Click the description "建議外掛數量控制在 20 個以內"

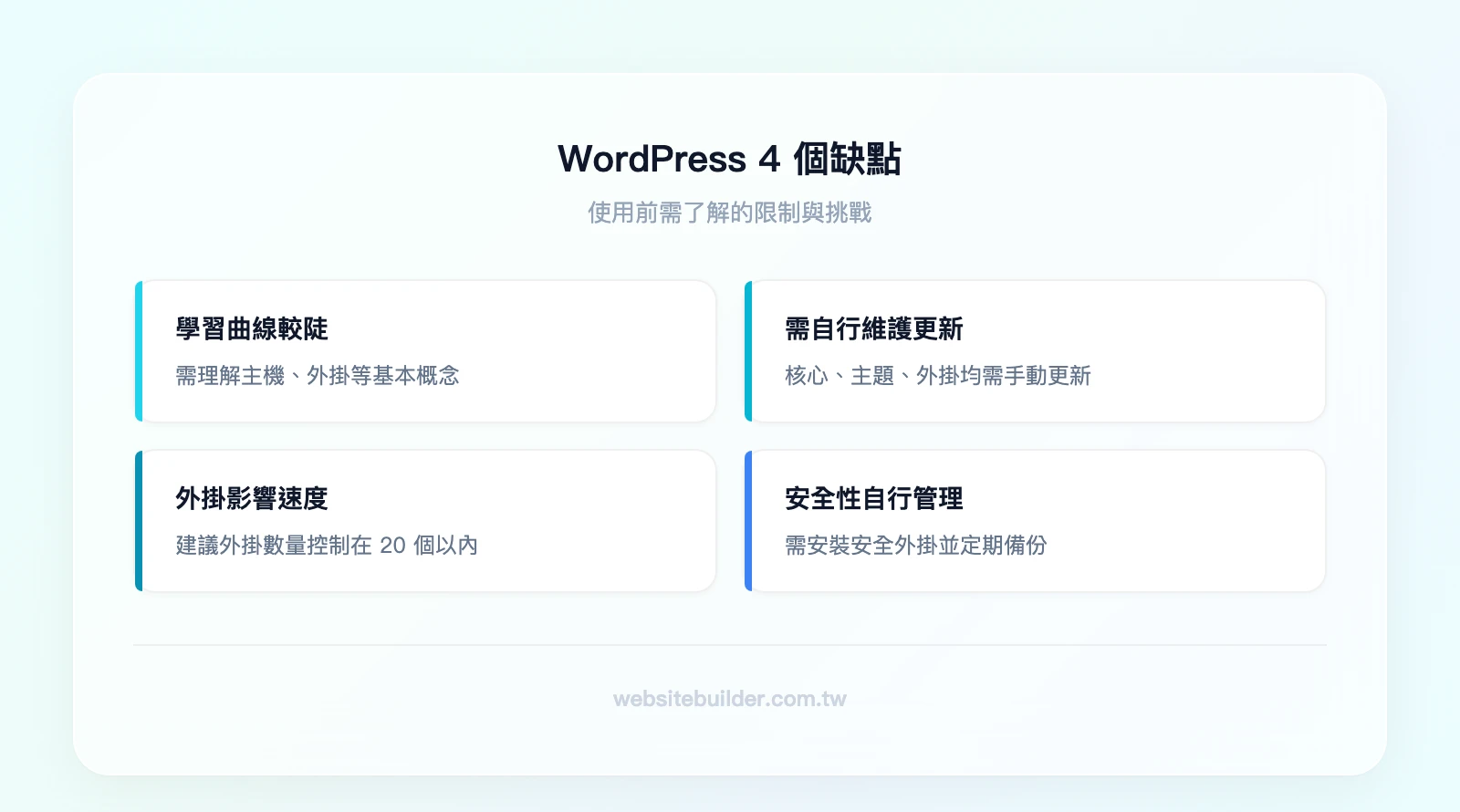pyautogui.click(x=327, y=546)
